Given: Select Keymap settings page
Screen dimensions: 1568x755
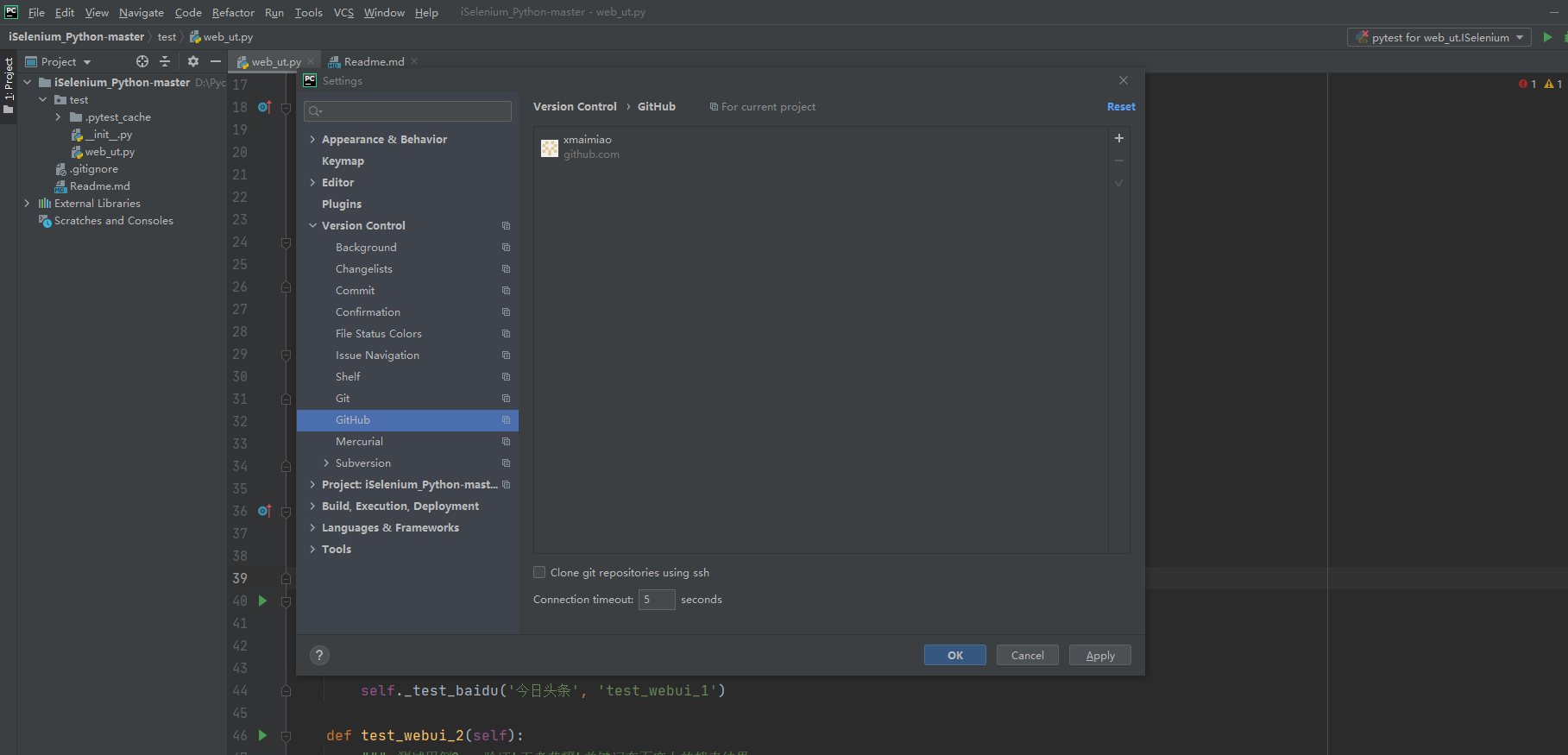Looking at the screenshot, I should (x=407, y=161).
